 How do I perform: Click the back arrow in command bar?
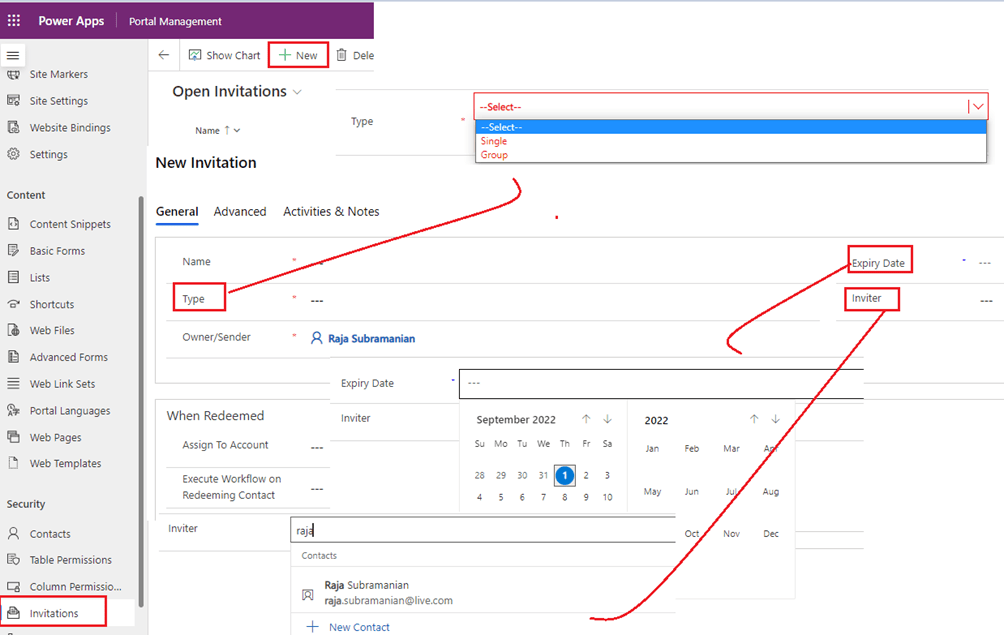164,55
